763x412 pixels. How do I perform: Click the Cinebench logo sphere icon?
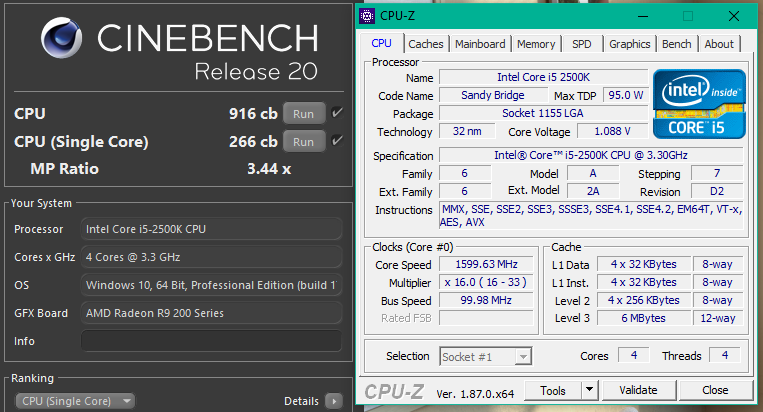[61, 38]
